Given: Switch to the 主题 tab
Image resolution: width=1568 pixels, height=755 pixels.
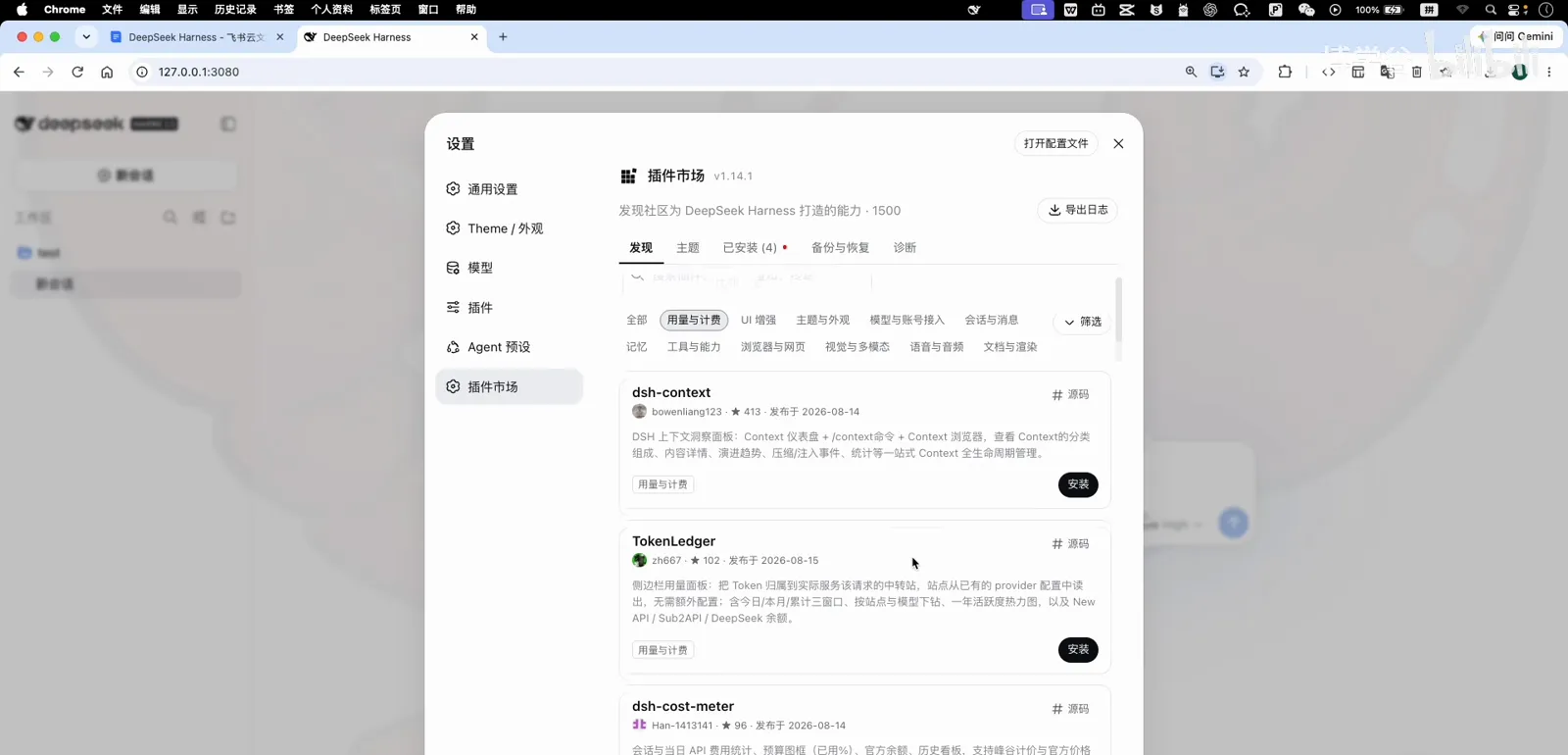Looking at the screenshot, I should [688, 248].
